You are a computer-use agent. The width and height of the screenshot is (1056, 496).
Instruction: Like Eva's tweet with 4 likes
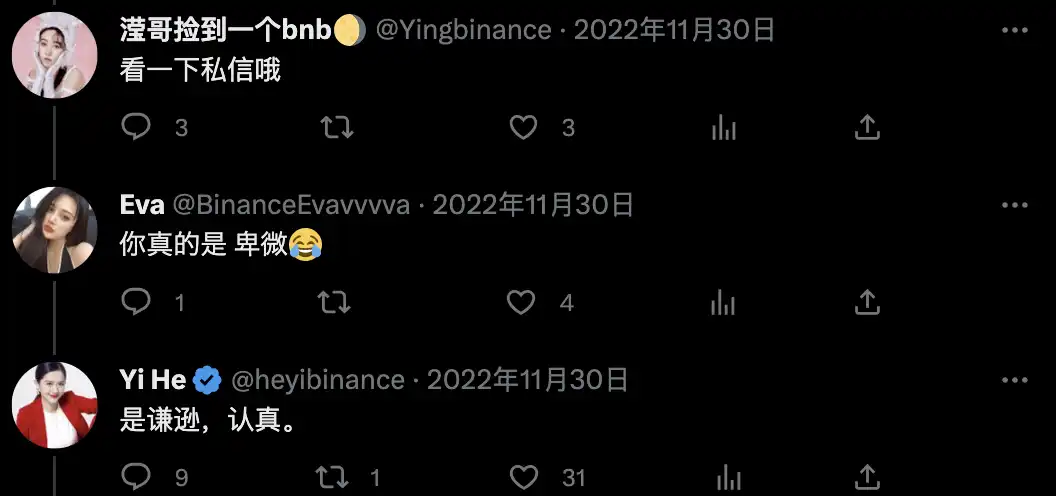pyautogui.click(x=521, y=303)
